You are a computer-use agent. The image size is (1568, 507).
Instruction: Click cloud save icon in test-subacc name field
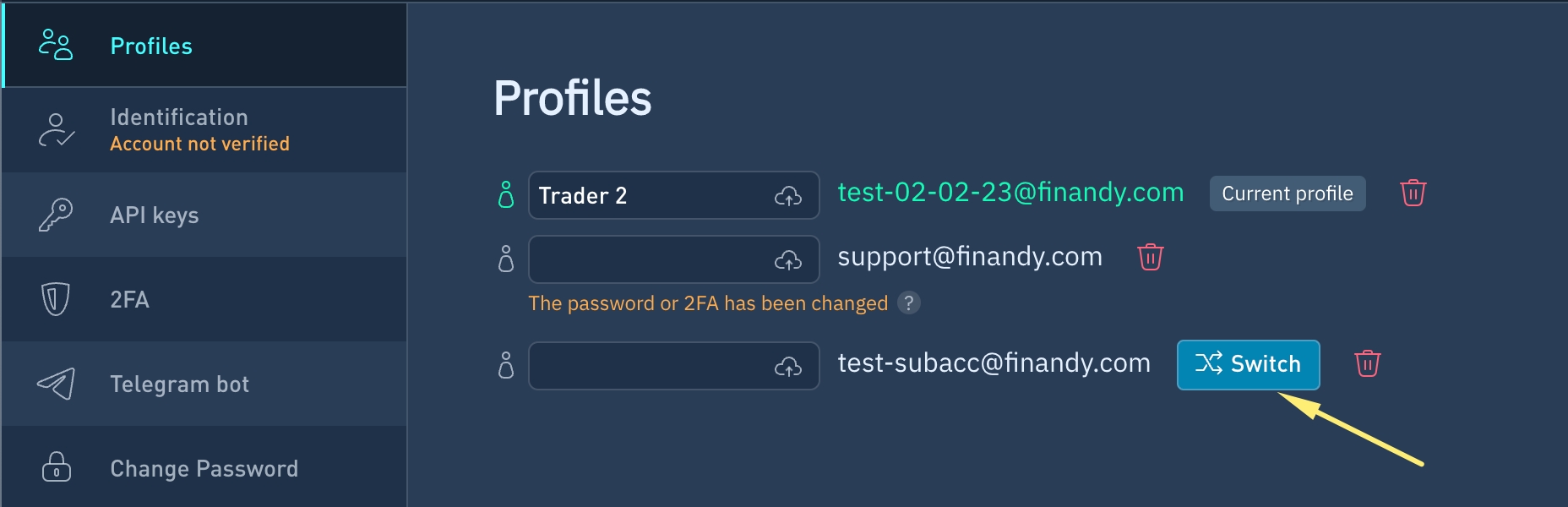click(788, 366)
